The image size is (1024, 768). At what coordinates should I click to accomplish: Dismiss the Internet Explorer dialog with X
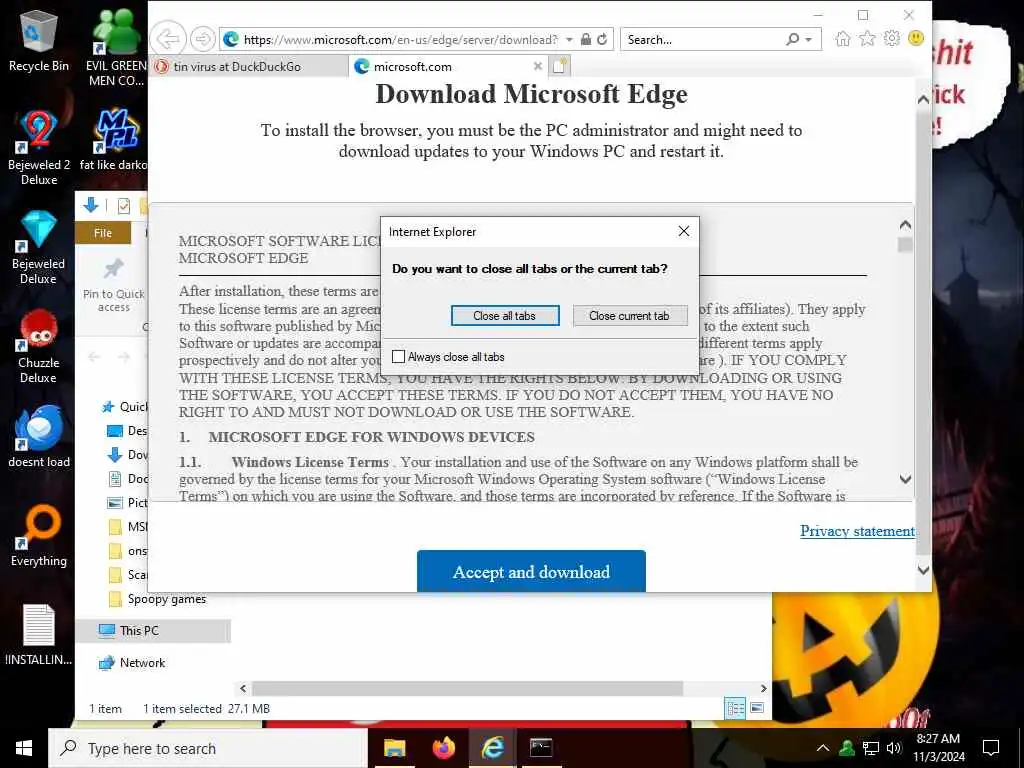[684, 231]
